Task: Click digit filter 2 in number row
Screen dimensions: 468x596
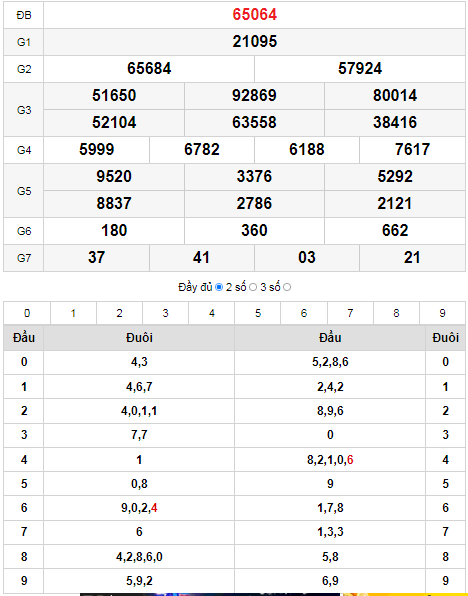Action: [119, 313]
